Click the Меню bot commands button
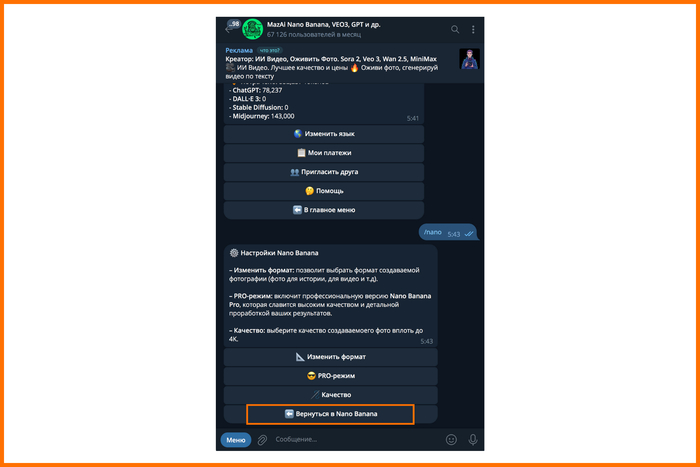This screenshot has height=467, width=700. (x=236, y=440)
